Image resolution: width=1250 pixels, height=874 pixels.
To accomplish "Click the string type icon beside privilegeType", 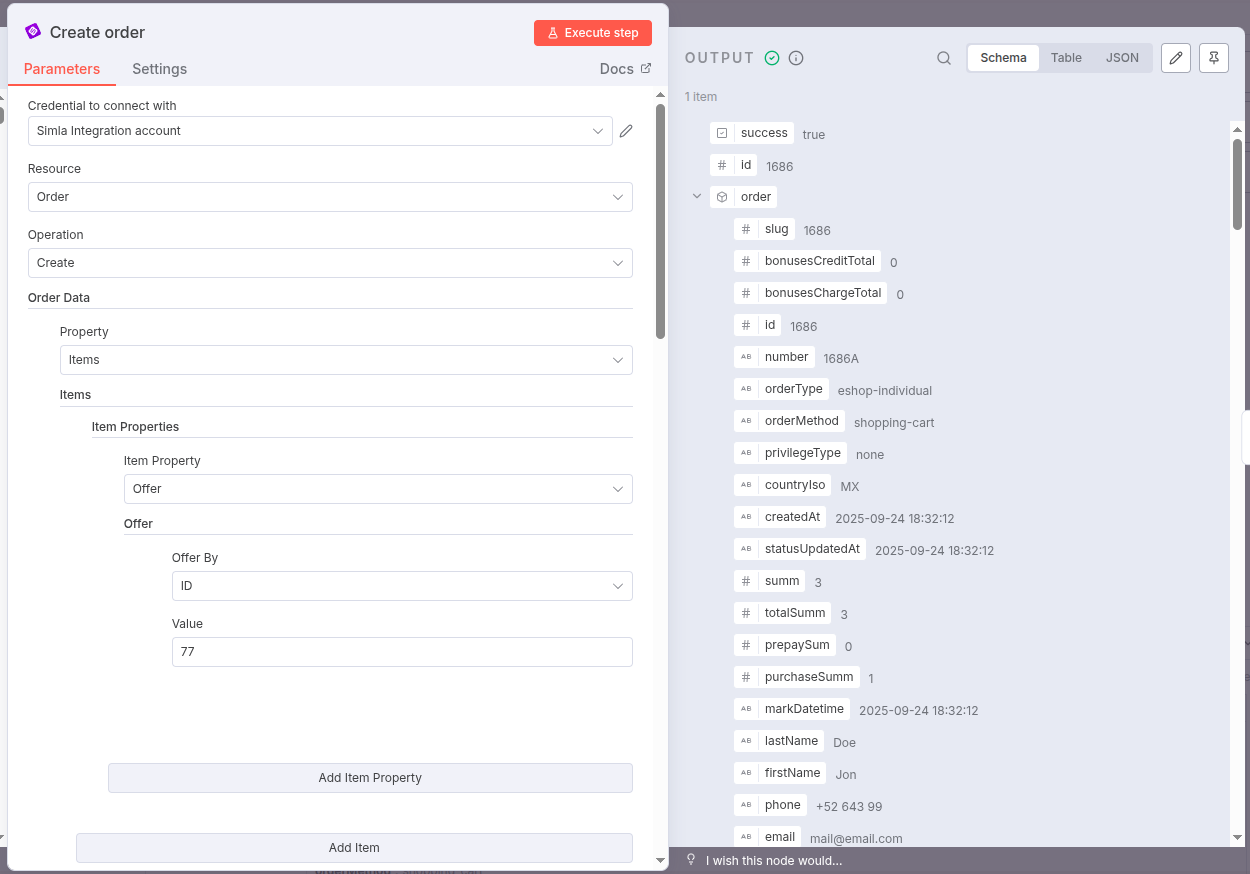I will (746, 453).
